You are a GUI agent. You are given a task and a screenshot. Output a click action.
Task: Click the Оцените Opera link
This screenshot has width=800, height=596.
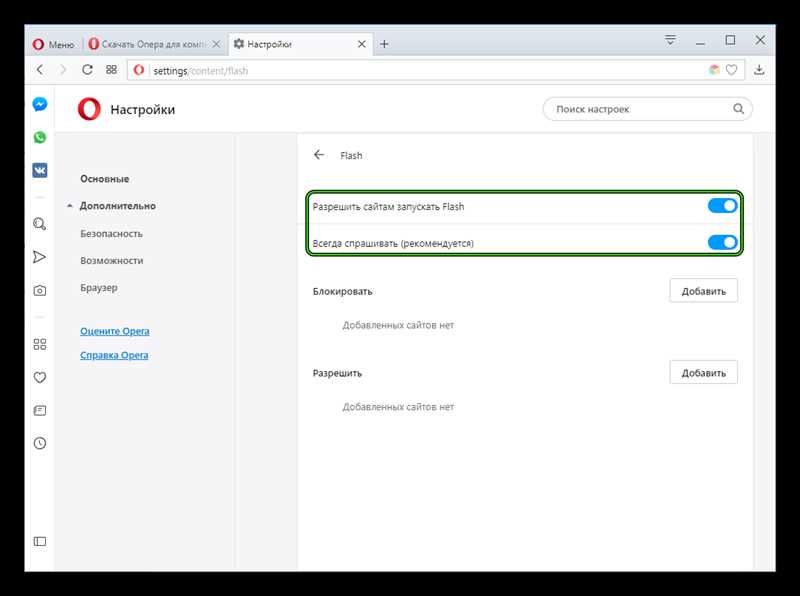click(x=115, y=331)
